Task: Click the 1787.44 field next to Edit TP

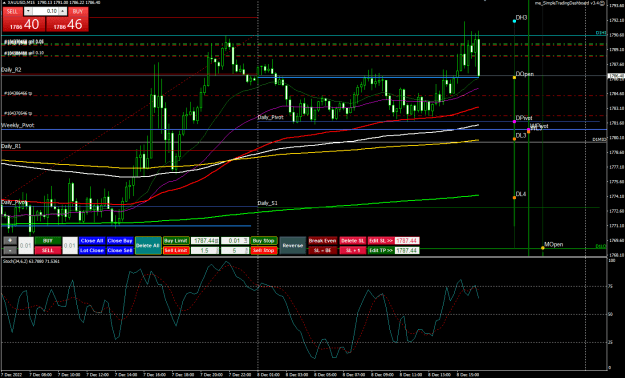Action: pyautogui.click(x=407, y=250)
